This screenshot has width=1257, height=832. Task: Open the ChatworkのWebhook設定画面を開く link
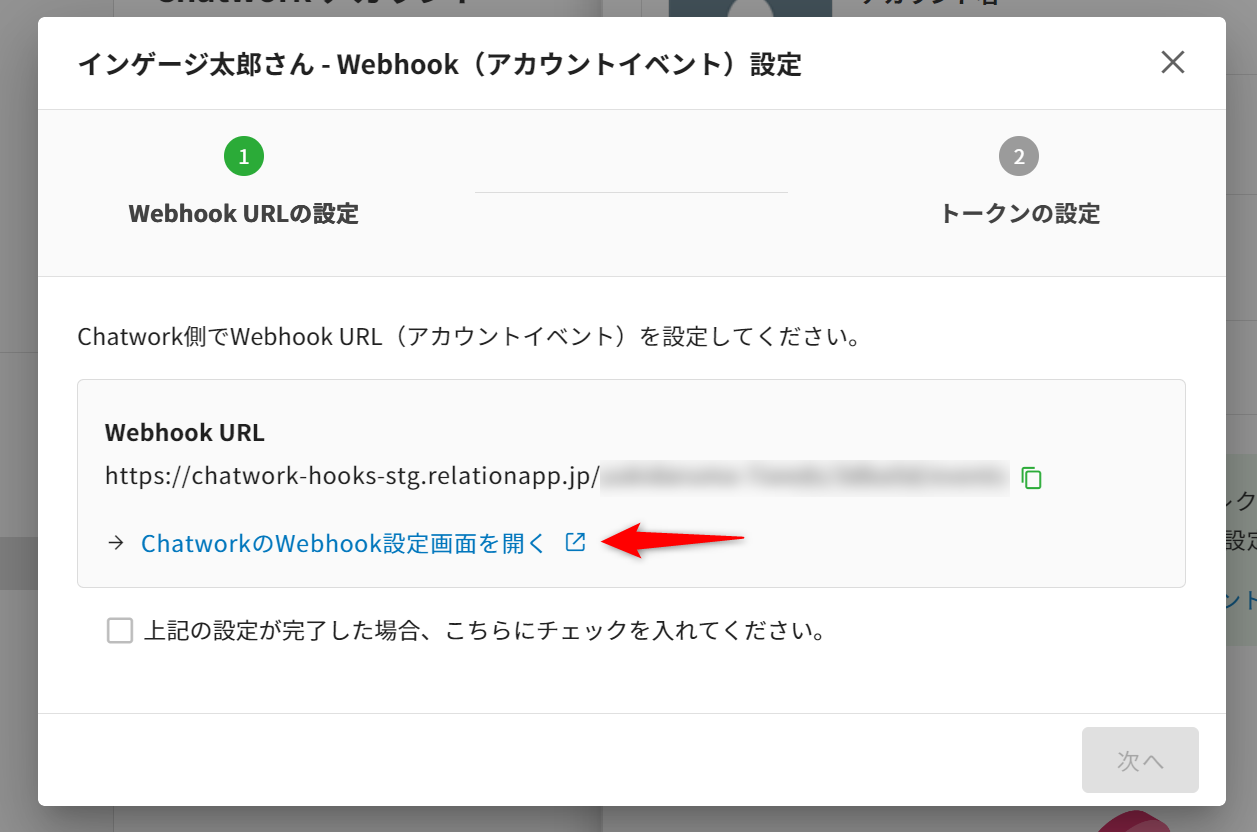coord(344,543)
